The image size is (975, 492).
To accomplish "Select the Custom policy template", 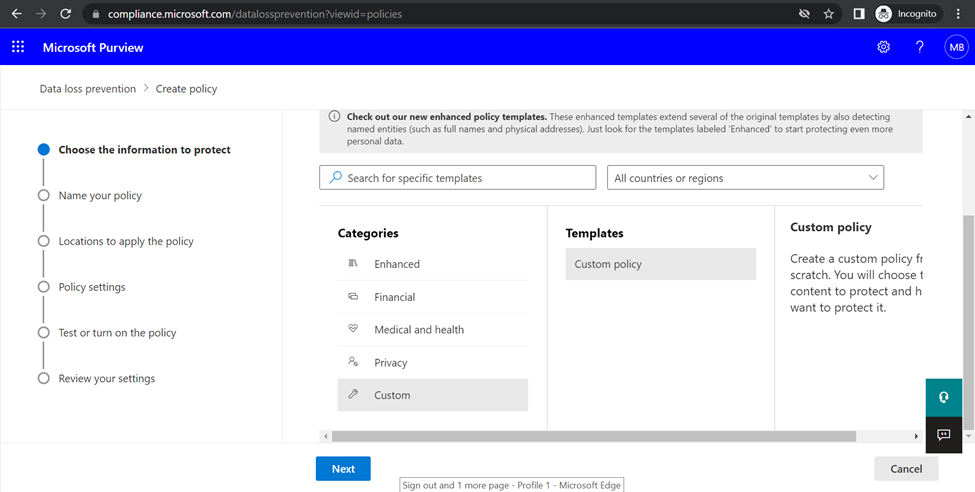I will click(x=660, y=264).
